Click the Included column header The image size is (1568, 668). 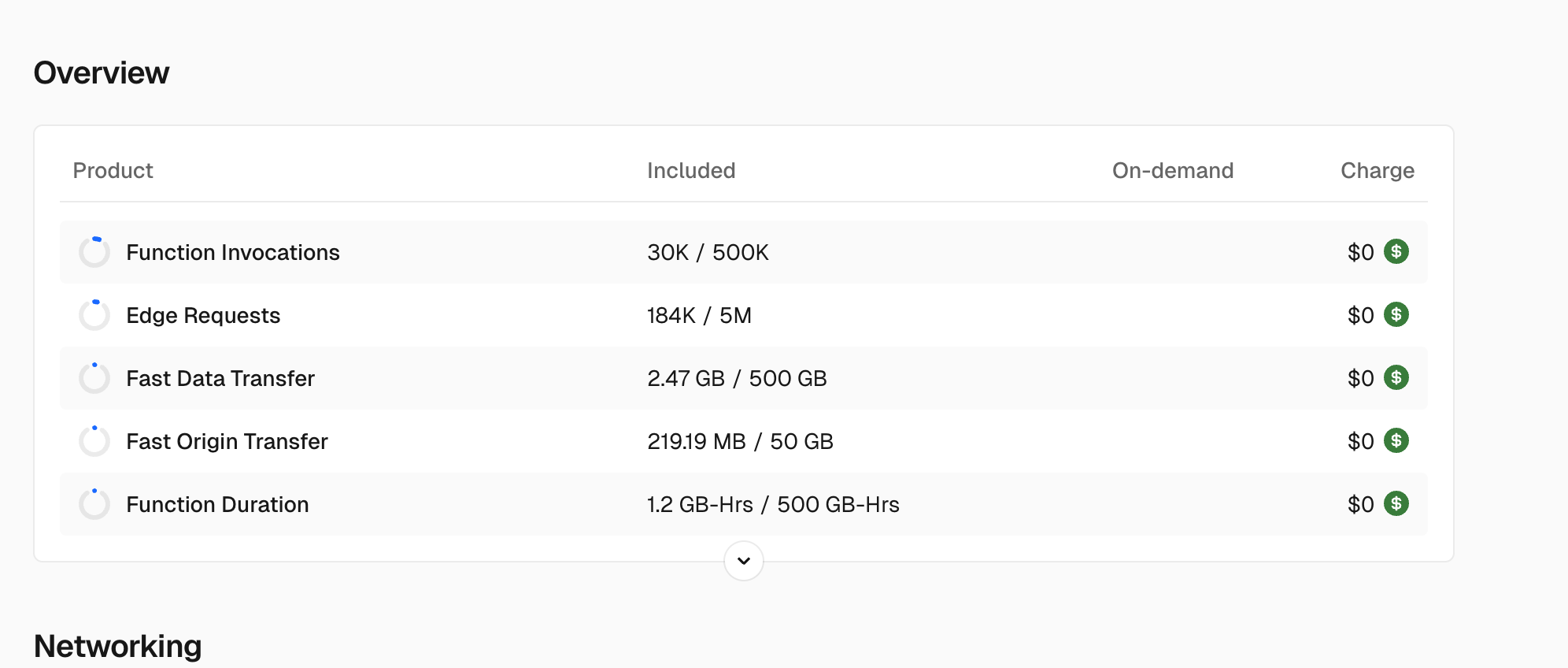(x=691, y=170)
